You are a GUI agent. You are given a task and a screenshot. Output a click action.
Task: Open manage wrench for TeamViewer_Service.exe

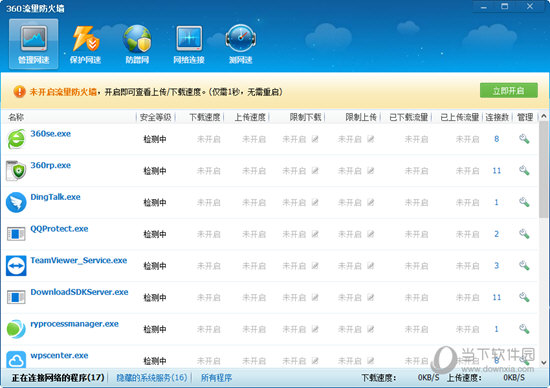(x=524, y=266)
